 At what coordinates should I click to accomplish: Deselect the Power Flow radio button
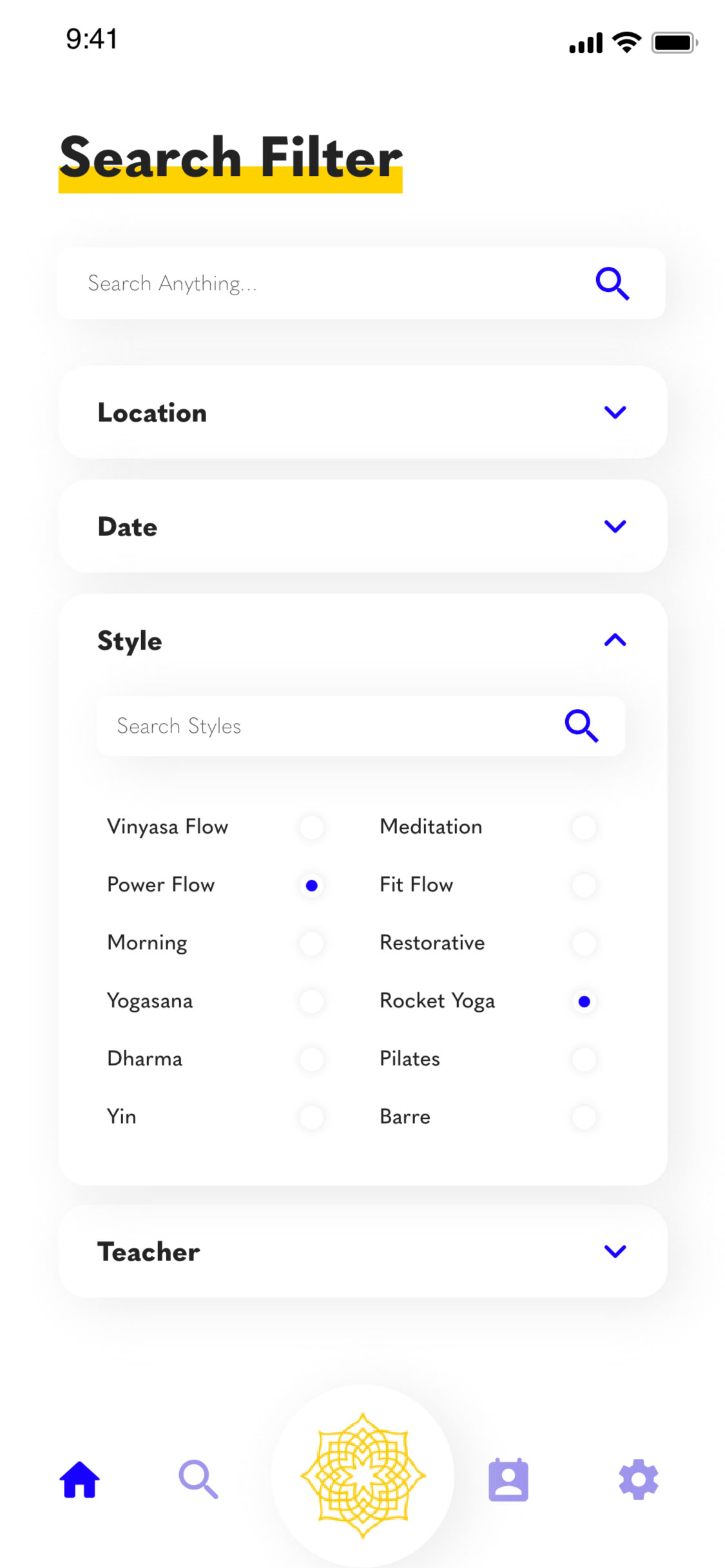312,886
